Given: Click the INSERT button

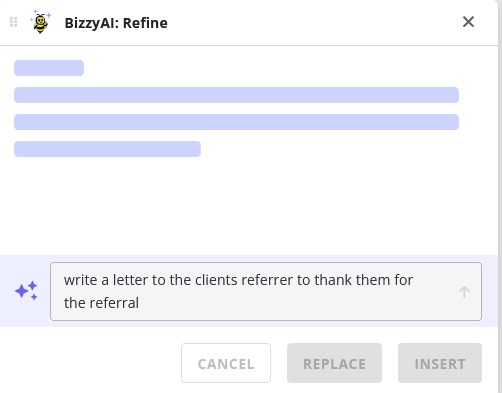Looking at the screenshot, I should pyautogui.click(x=440, y=363).
